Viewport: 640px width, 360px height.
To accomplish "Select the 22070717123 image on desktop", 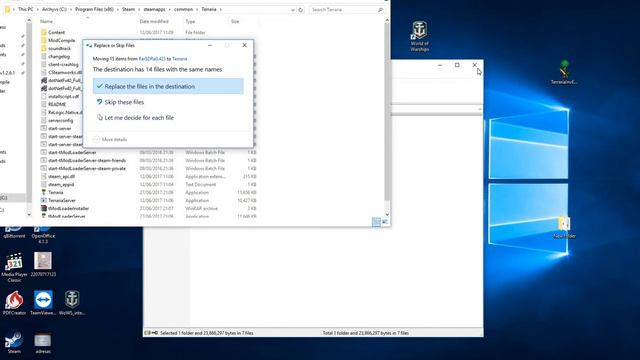I will pyautogui.click(x=43, y=264).
